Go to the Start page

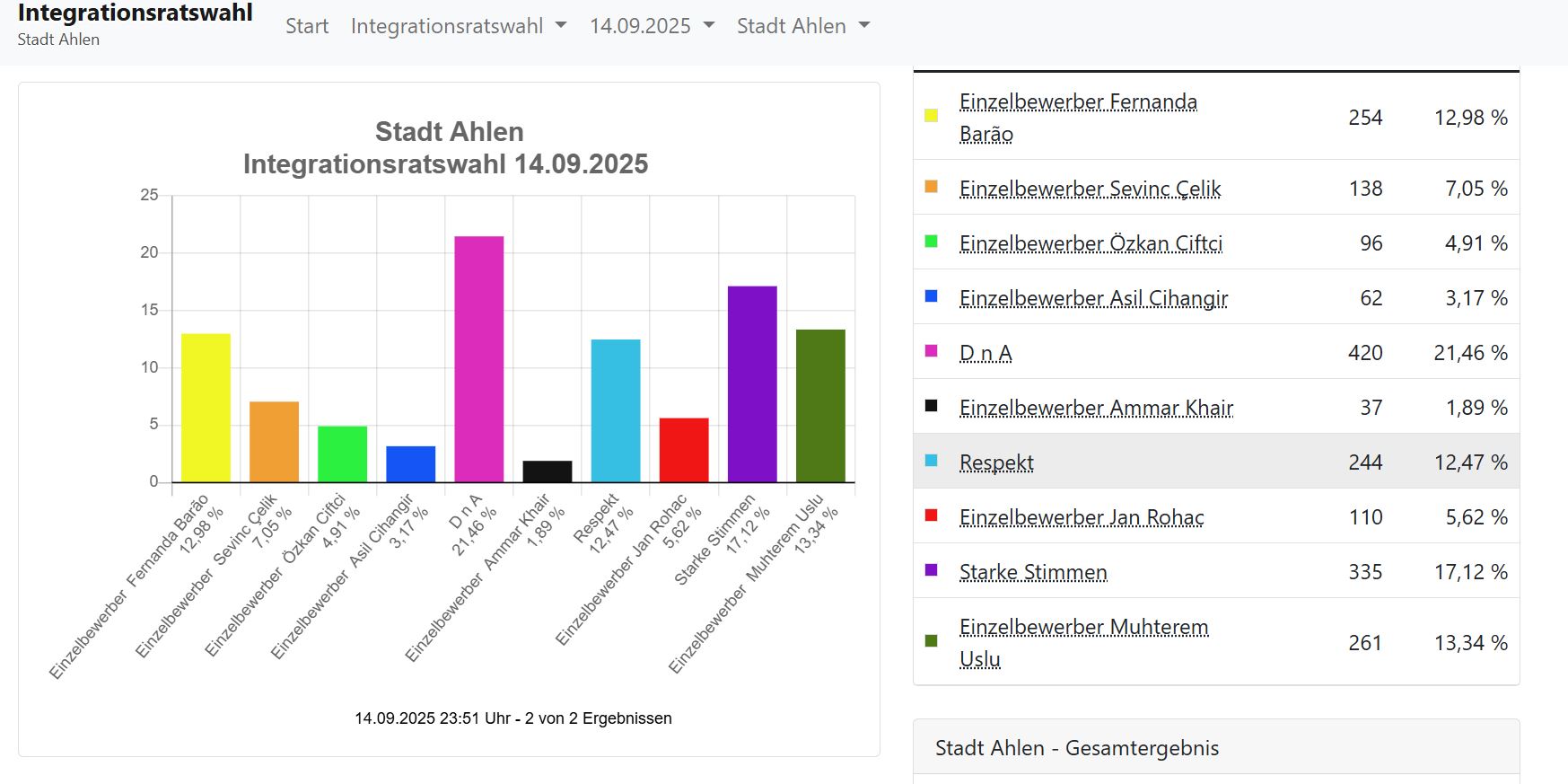307,26
